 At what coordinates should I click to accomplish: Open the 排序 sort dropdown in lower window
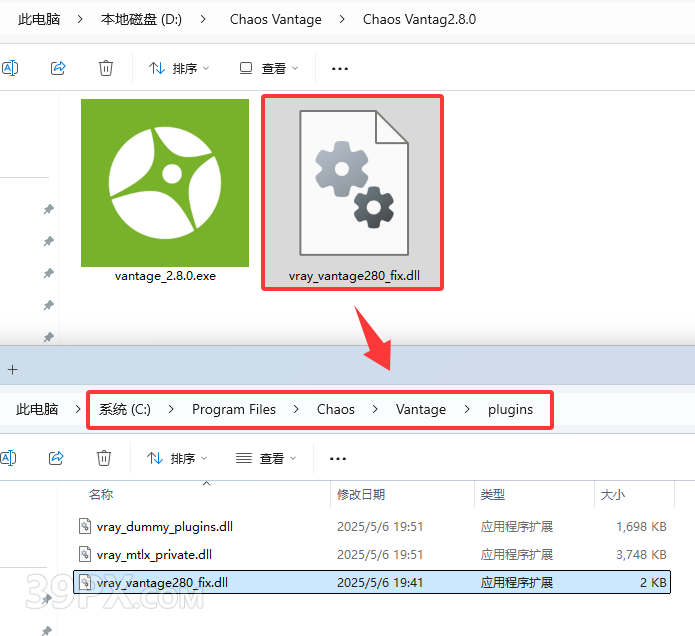[x=177, y=458]
